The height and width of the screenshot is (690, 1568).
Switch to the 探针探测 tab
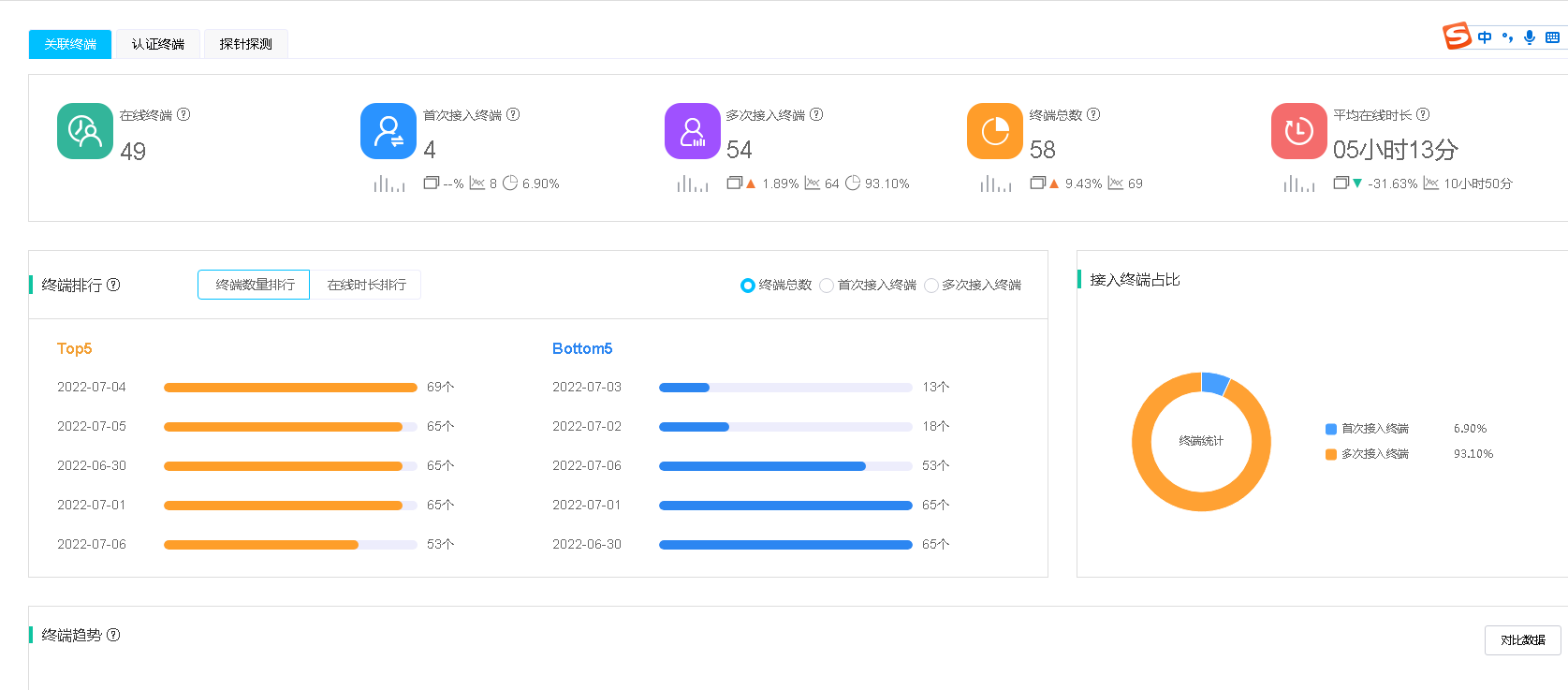(245, 44)
